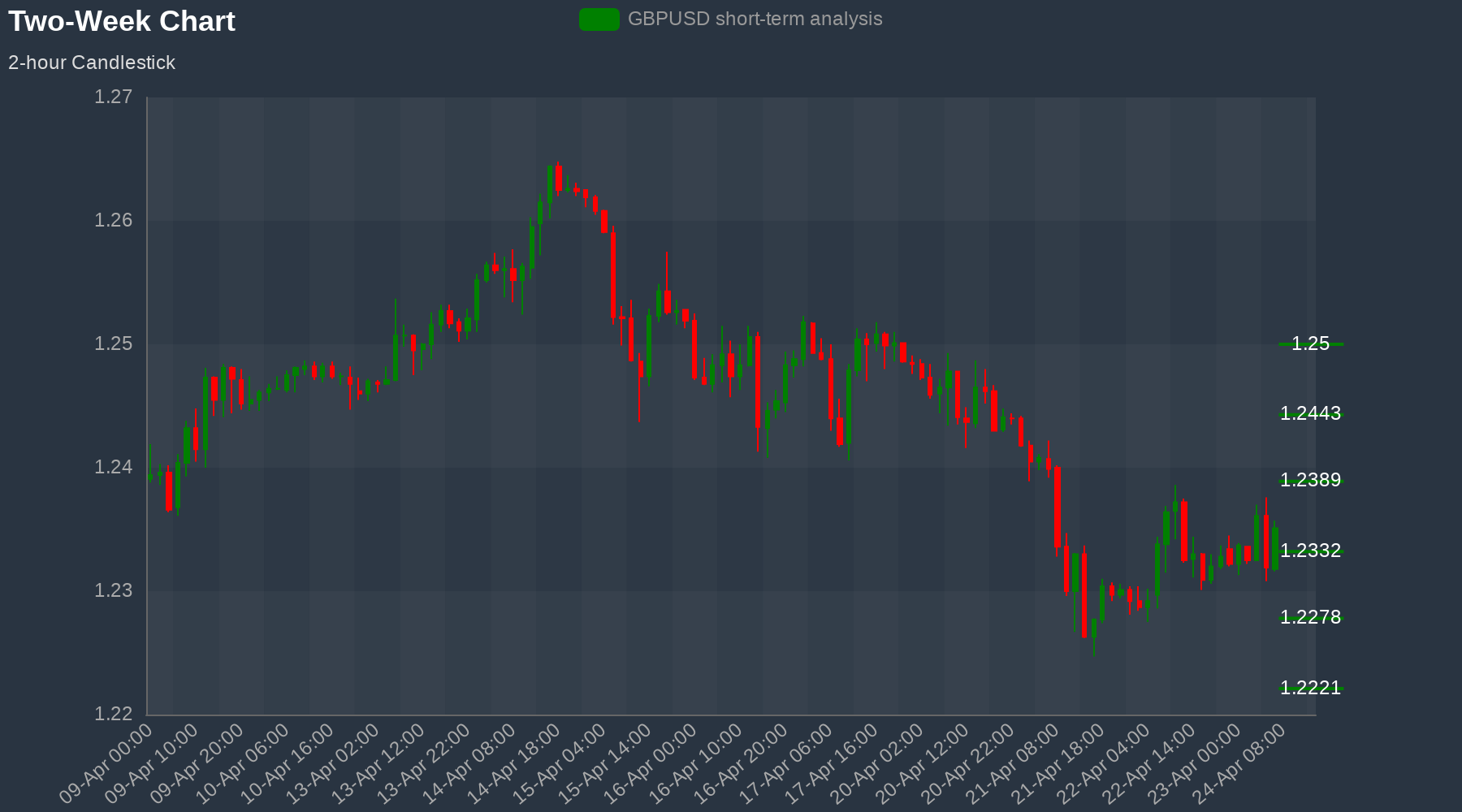Select the 1.2389 price level label
This screenshot has height=812, width=1462.
coord(1310,480)
